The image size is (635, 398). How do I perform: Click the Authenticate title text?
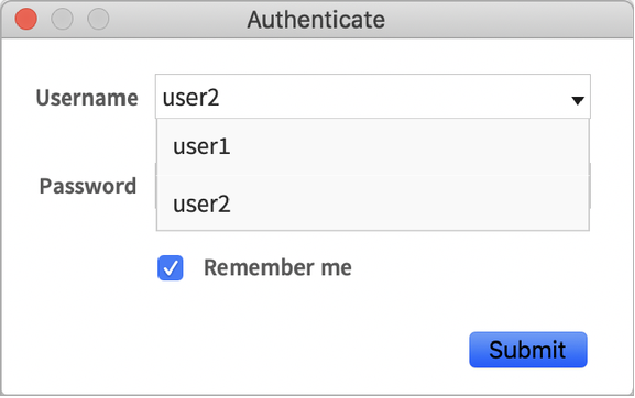coord(316,19)
